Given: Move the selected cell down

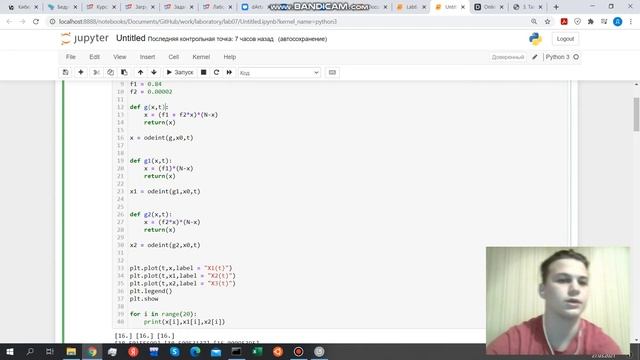Looking at the screenshot, I should point(154,72).
